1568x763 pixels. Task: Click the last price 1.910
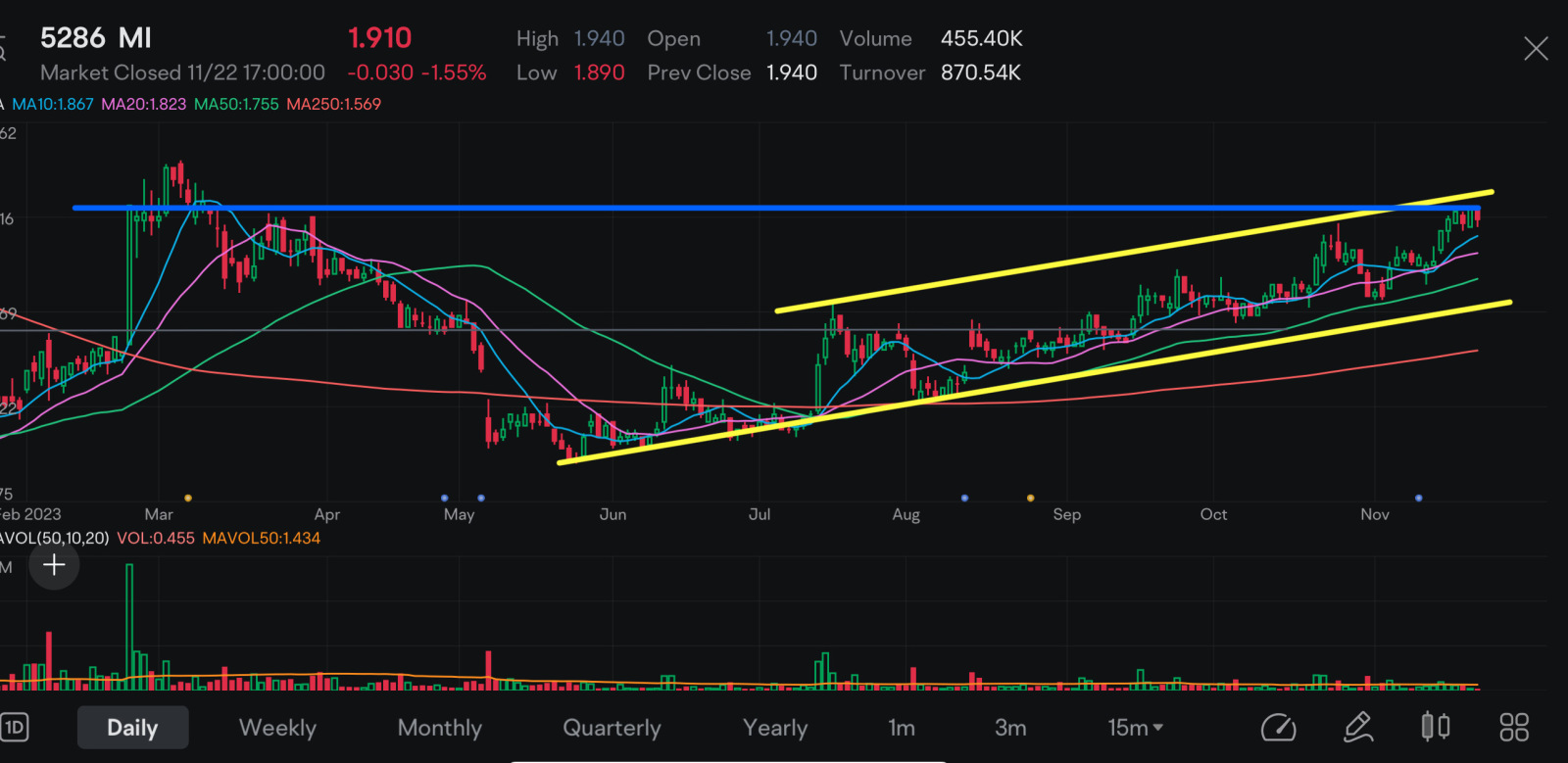tap(380, 38)
